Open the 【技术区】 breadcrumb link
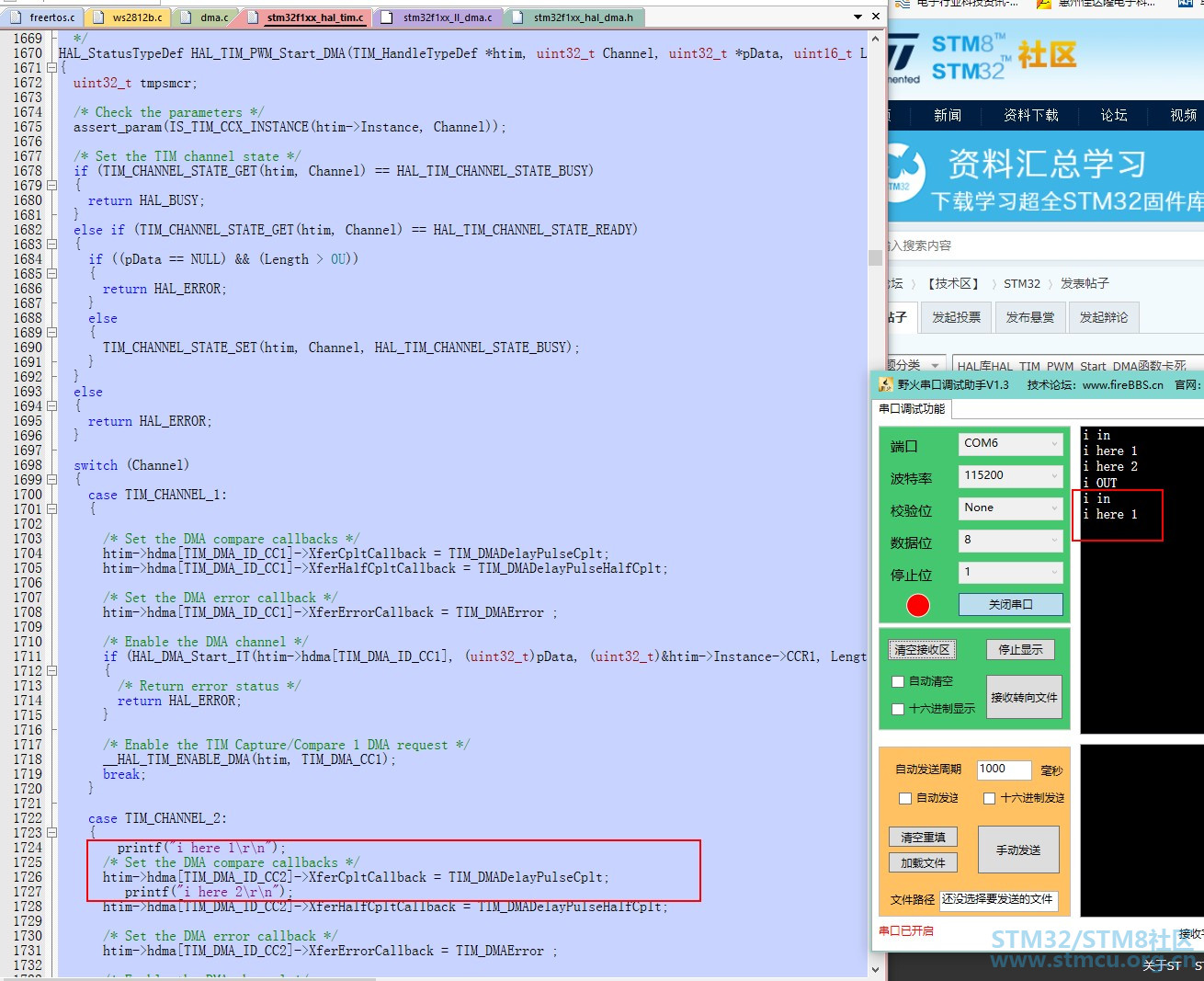The height and width of the screenshot is (981, 1204). click(953, 283)
